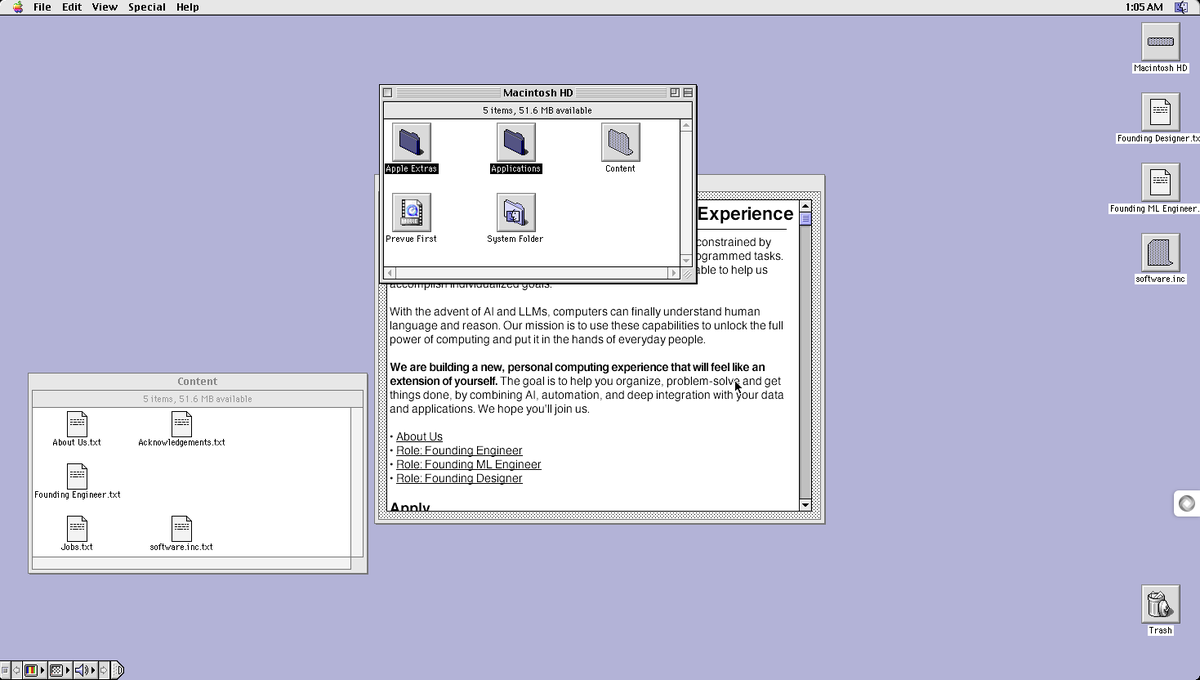Click the Content window title bar
This screenshot has height=680, width=1200.
click(197, 381)
